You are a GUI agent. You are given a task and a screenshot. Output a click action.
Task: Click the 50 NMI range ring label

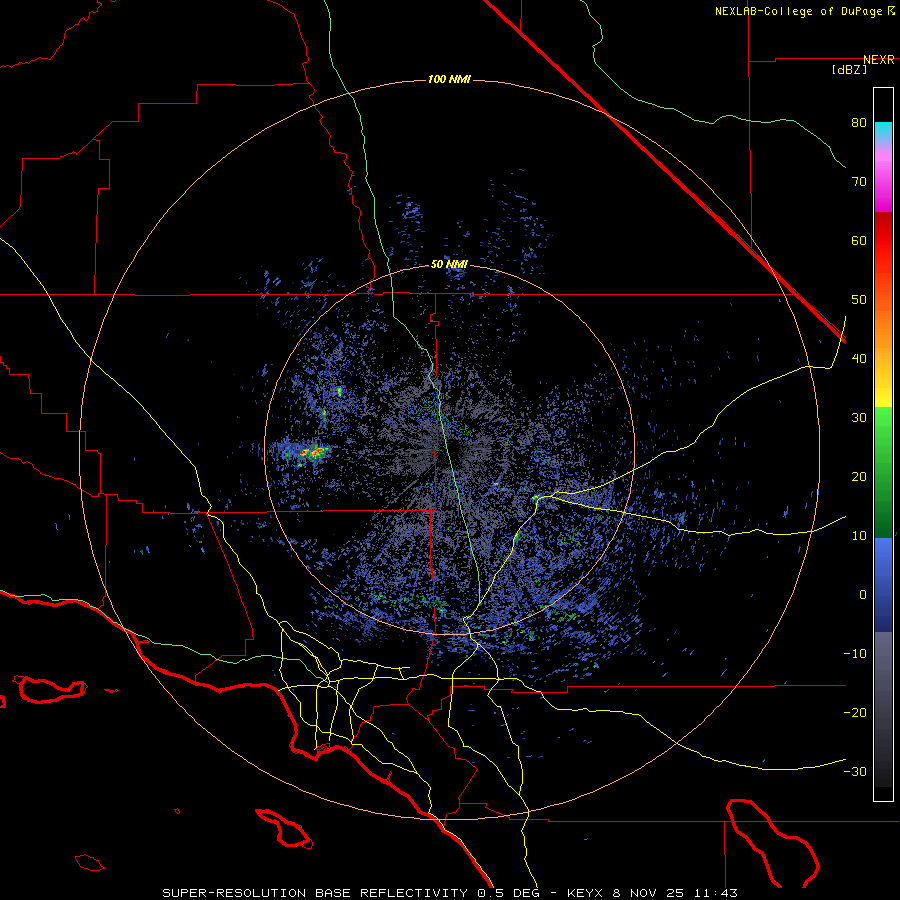coord(449,264)
